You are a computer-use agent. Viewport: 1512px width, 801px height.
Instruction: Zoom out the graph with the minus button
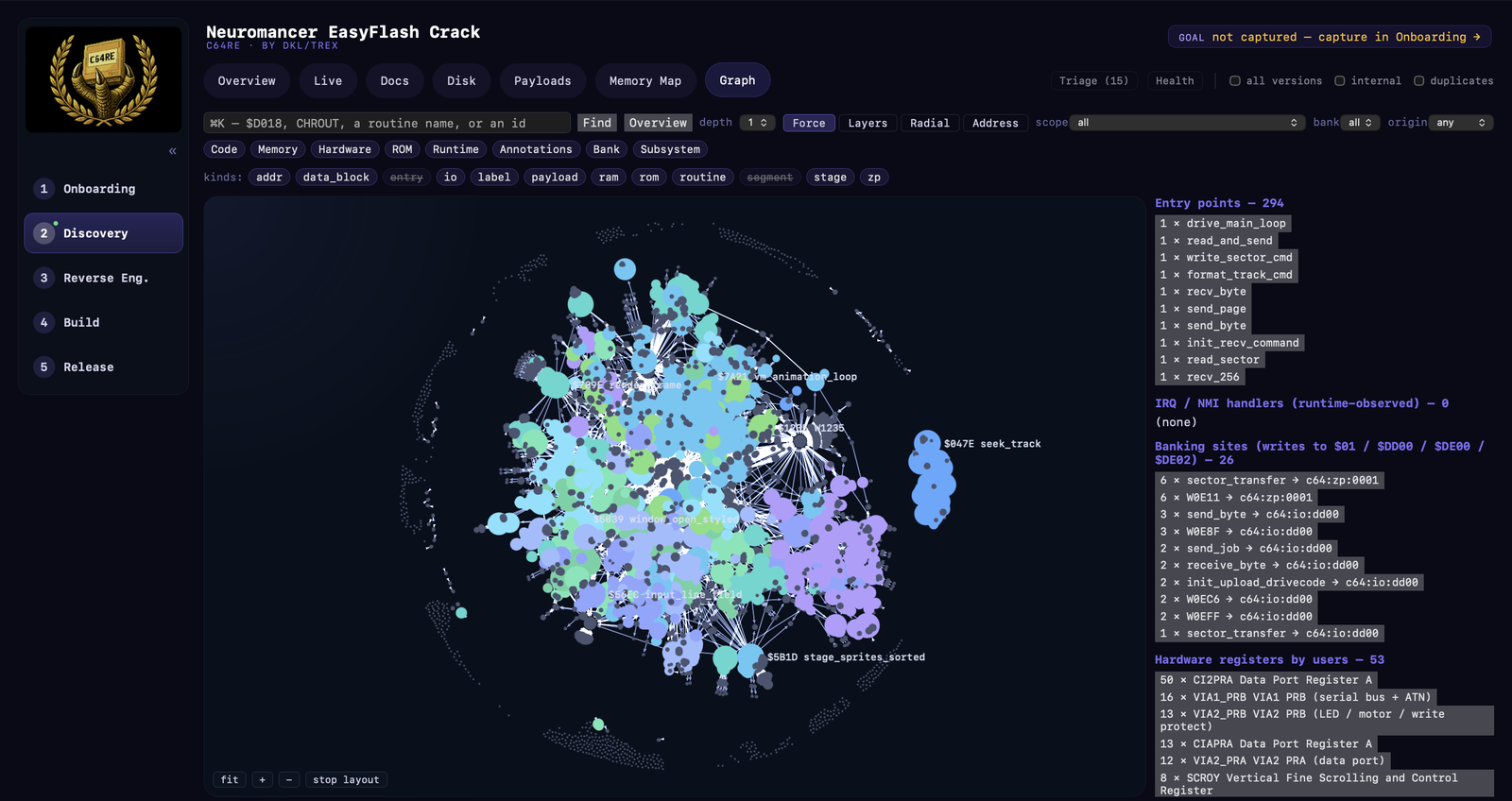289,780
